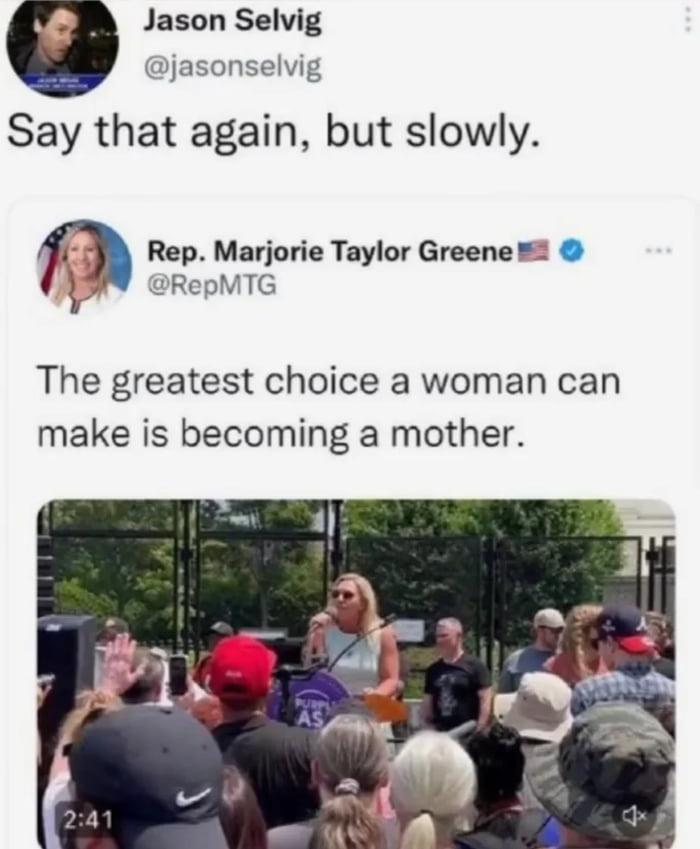Click the 2:41 video duration badge
This screenshot has height=849, width=700.
pos(88,819)
